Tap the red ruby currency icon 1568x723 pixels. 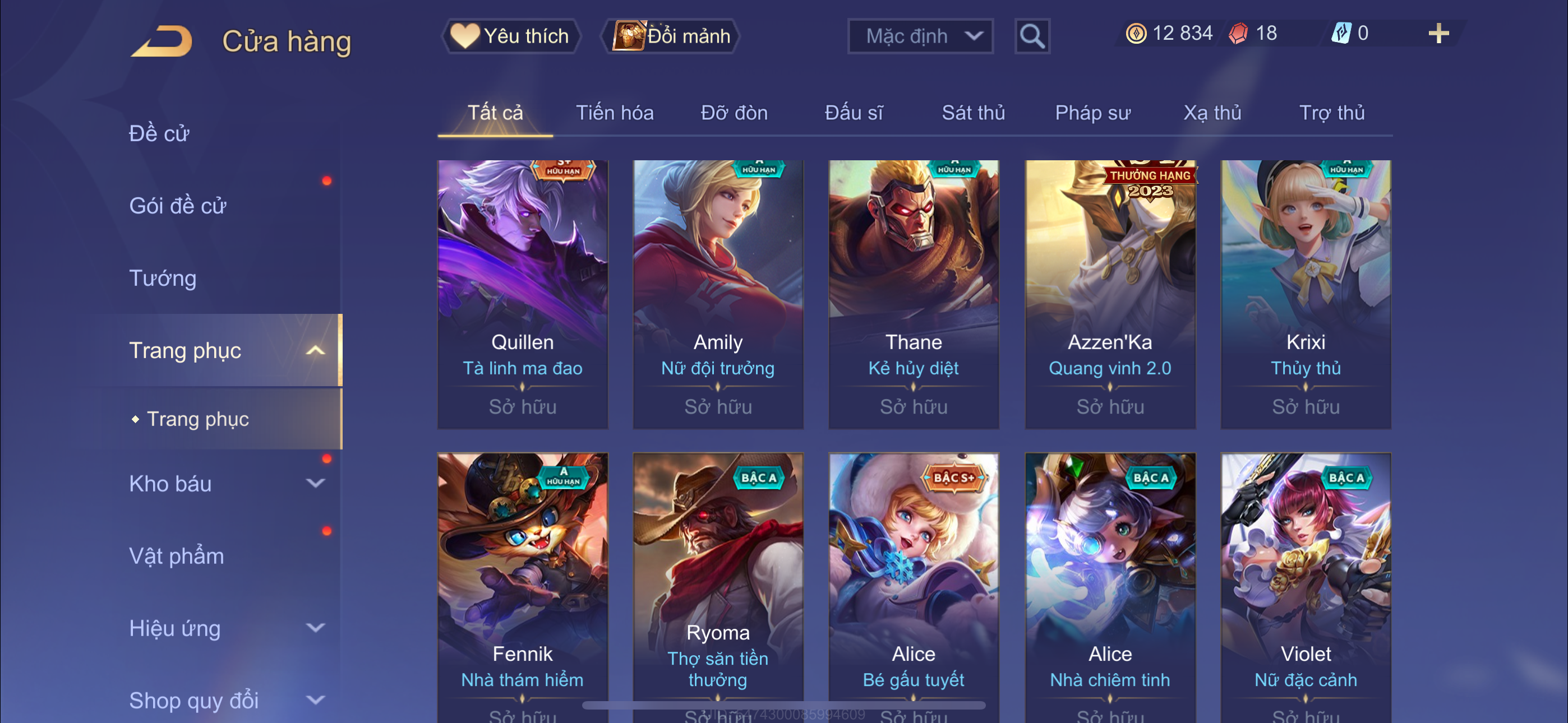(1239, 34)
